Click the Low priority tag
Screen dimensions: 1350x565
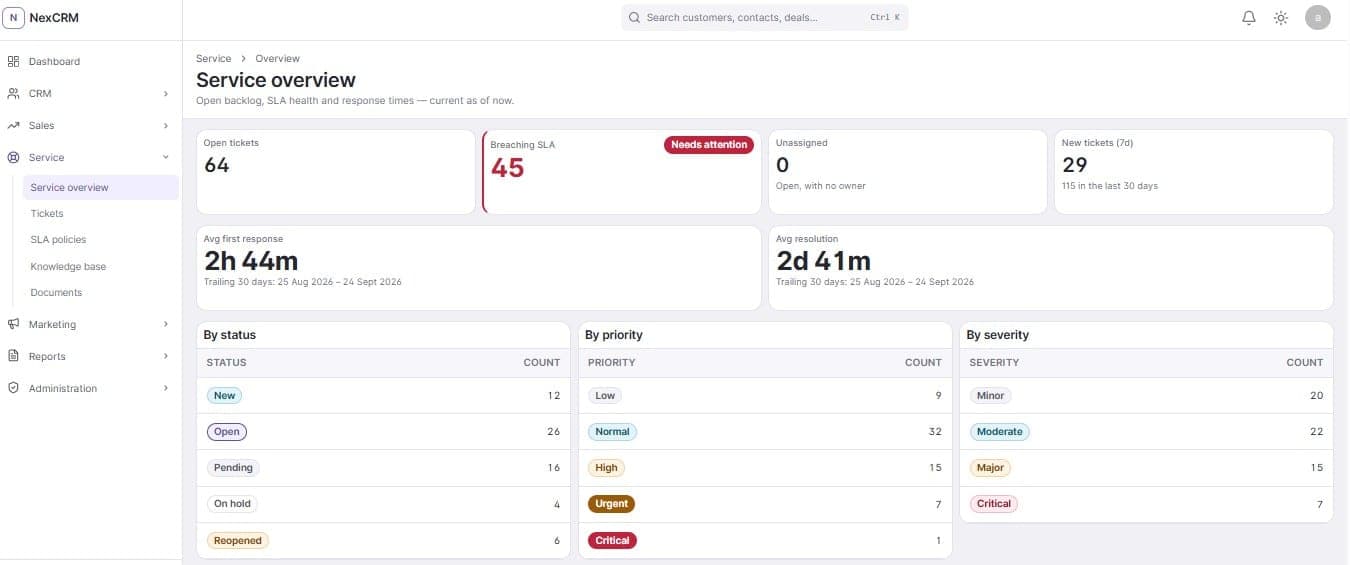click(x=605, y=395)
